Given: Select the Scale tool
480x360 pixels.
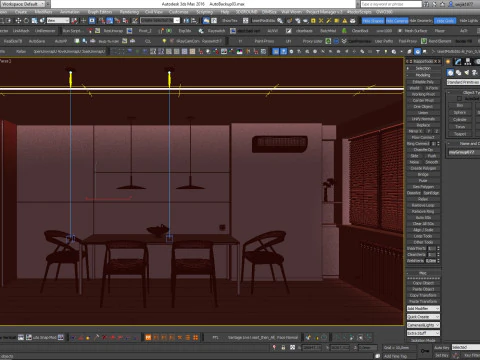Looking at the screenshot, I should pos(34,21).
